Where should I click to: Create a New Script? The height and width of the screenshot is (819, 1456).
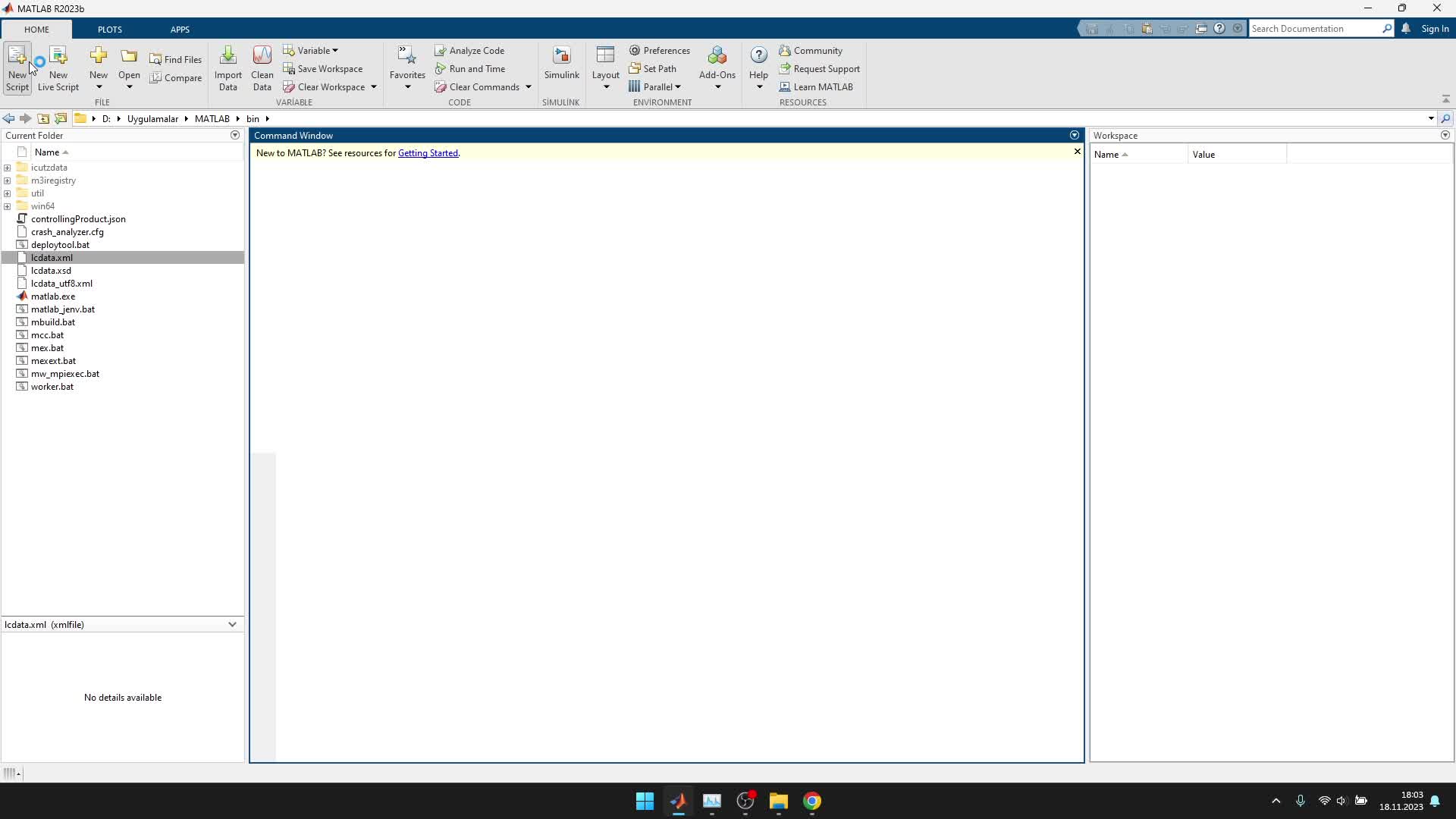click(x=17, y=68)
